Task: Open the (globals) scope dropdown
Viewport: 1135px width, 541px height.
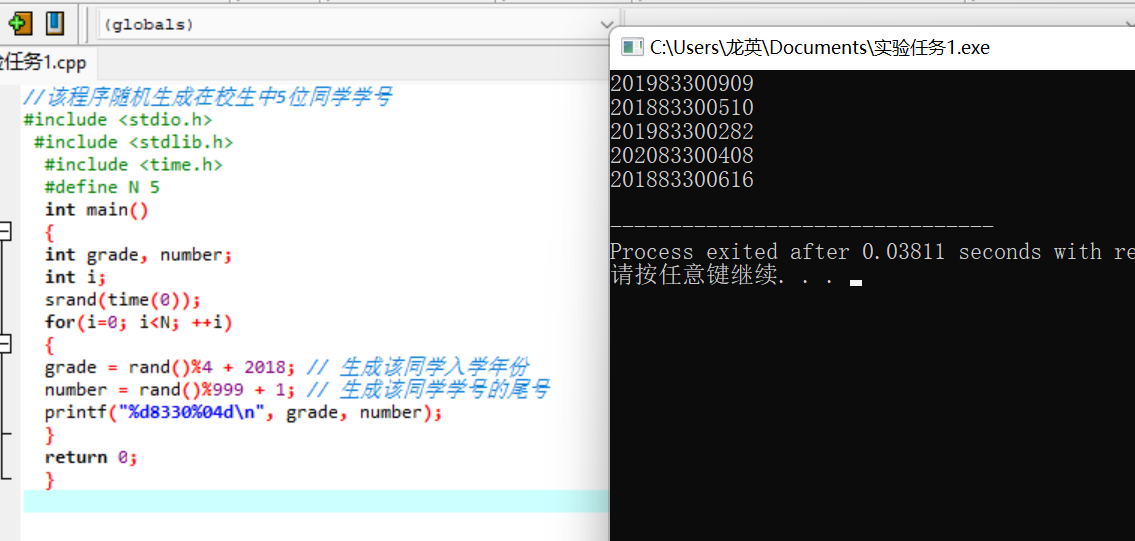Action: [x=358, y=25]
